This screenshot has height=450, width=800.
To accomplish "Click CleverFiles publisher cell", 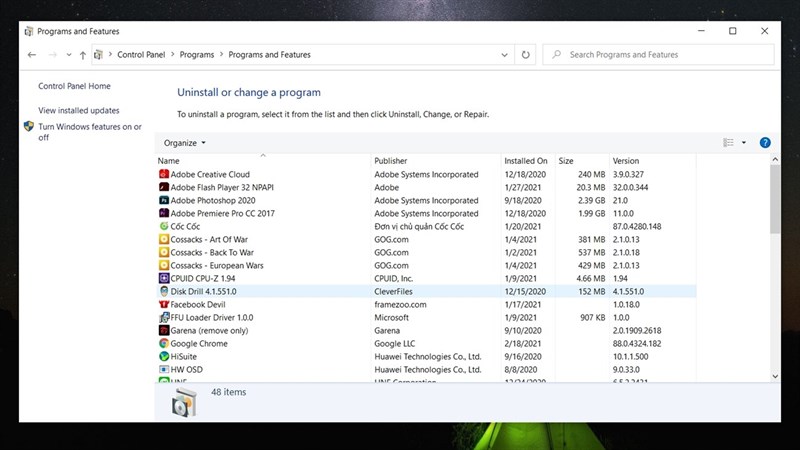I will point(393,291).
